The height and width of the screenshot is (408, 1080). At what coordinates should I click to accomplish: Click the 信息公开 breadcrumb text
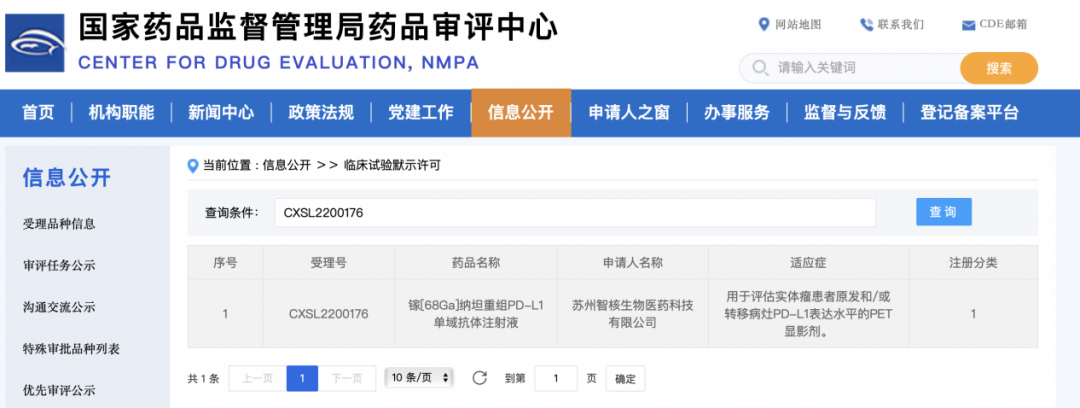click(287, 165)
